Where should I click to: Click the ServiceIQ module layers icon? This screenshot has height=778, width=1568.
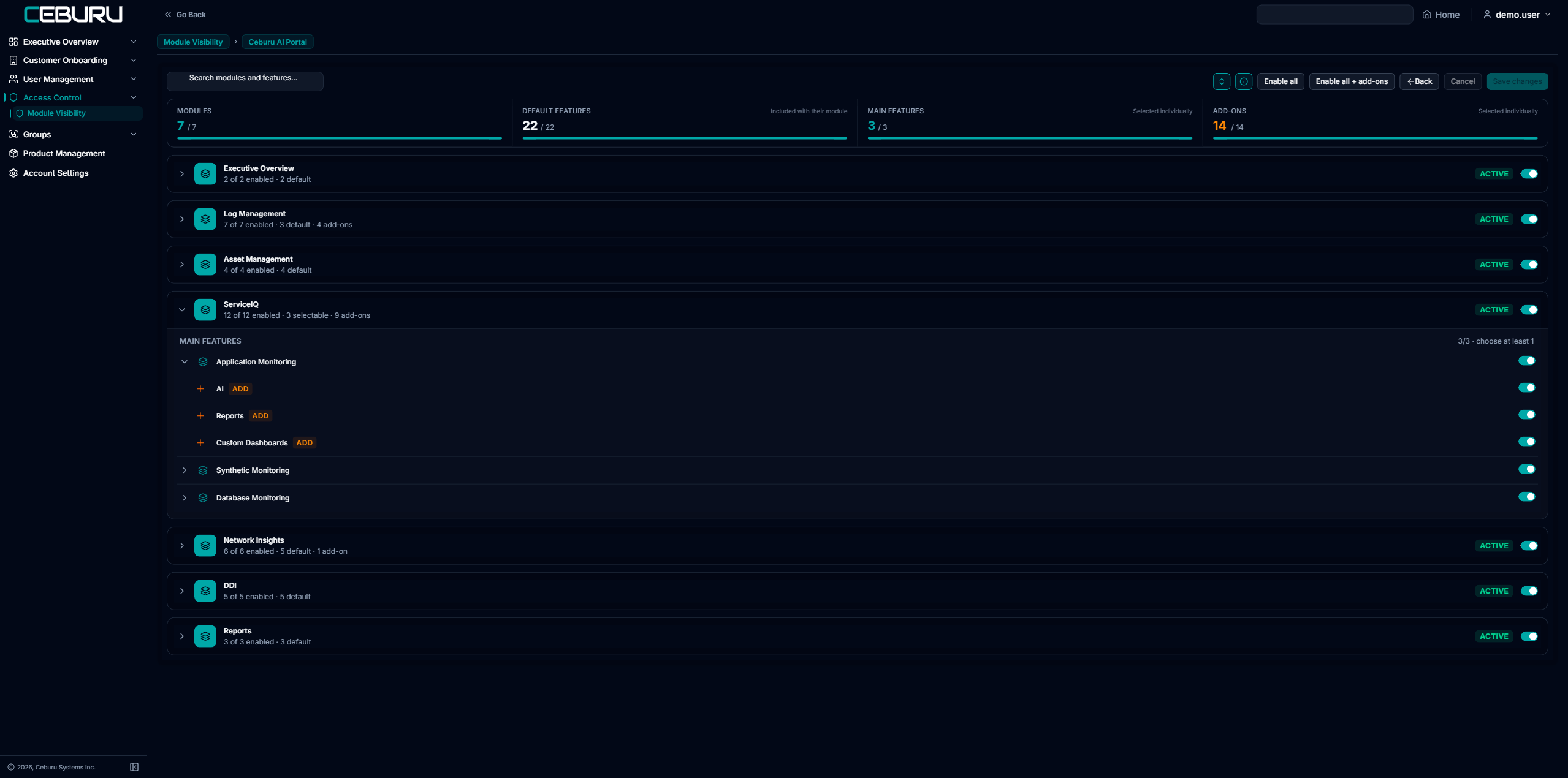(x=205, y=310)
